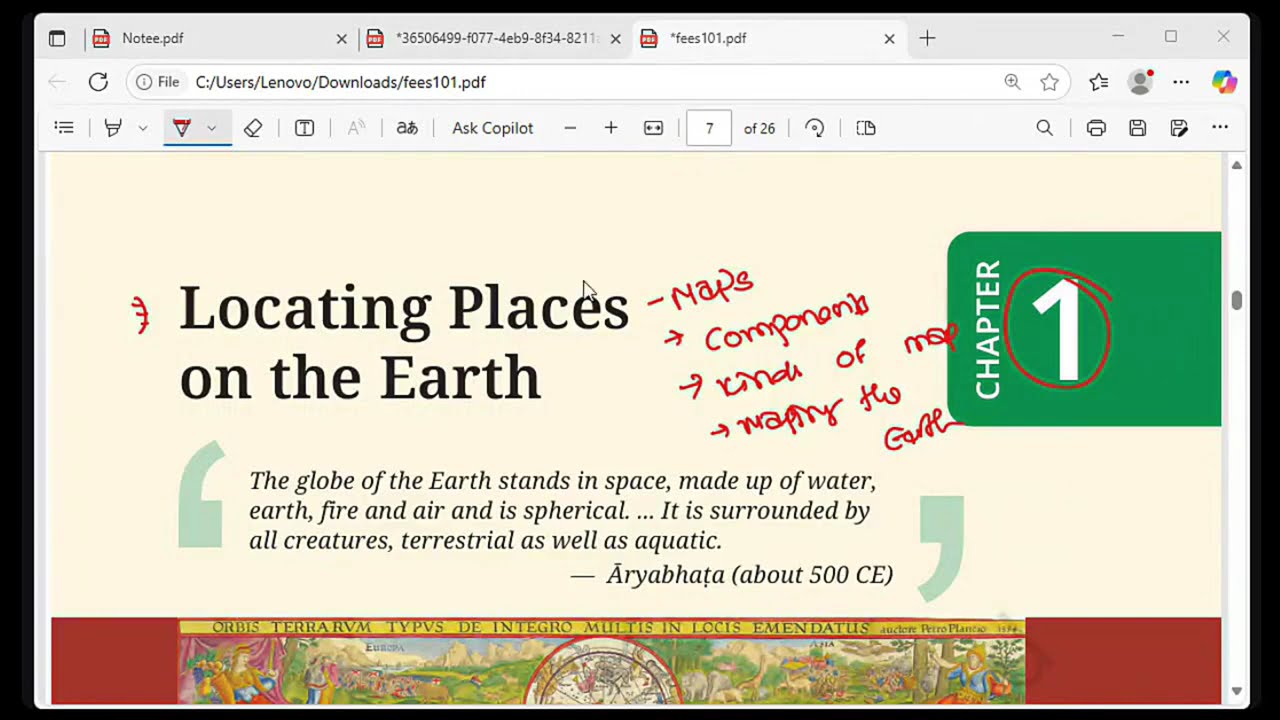Add this page to favorites star
The width and height of the screenshot is (1280, 720).
tap(1049, 82)
